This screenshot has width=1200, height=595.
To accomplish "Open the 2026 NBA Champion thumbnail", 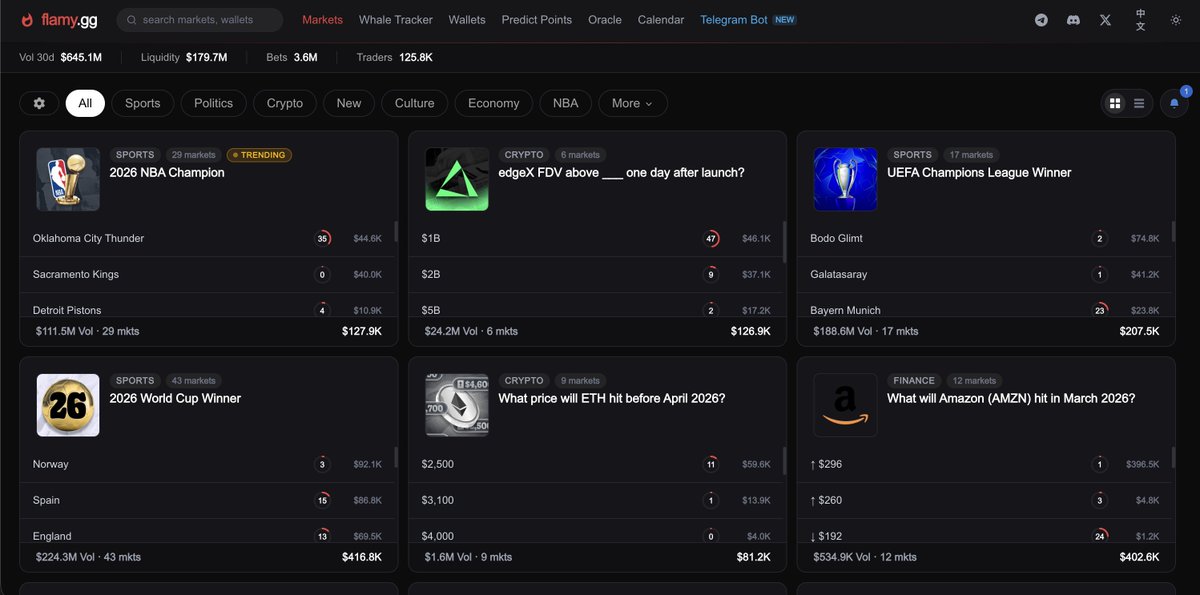I will [68, 179].
